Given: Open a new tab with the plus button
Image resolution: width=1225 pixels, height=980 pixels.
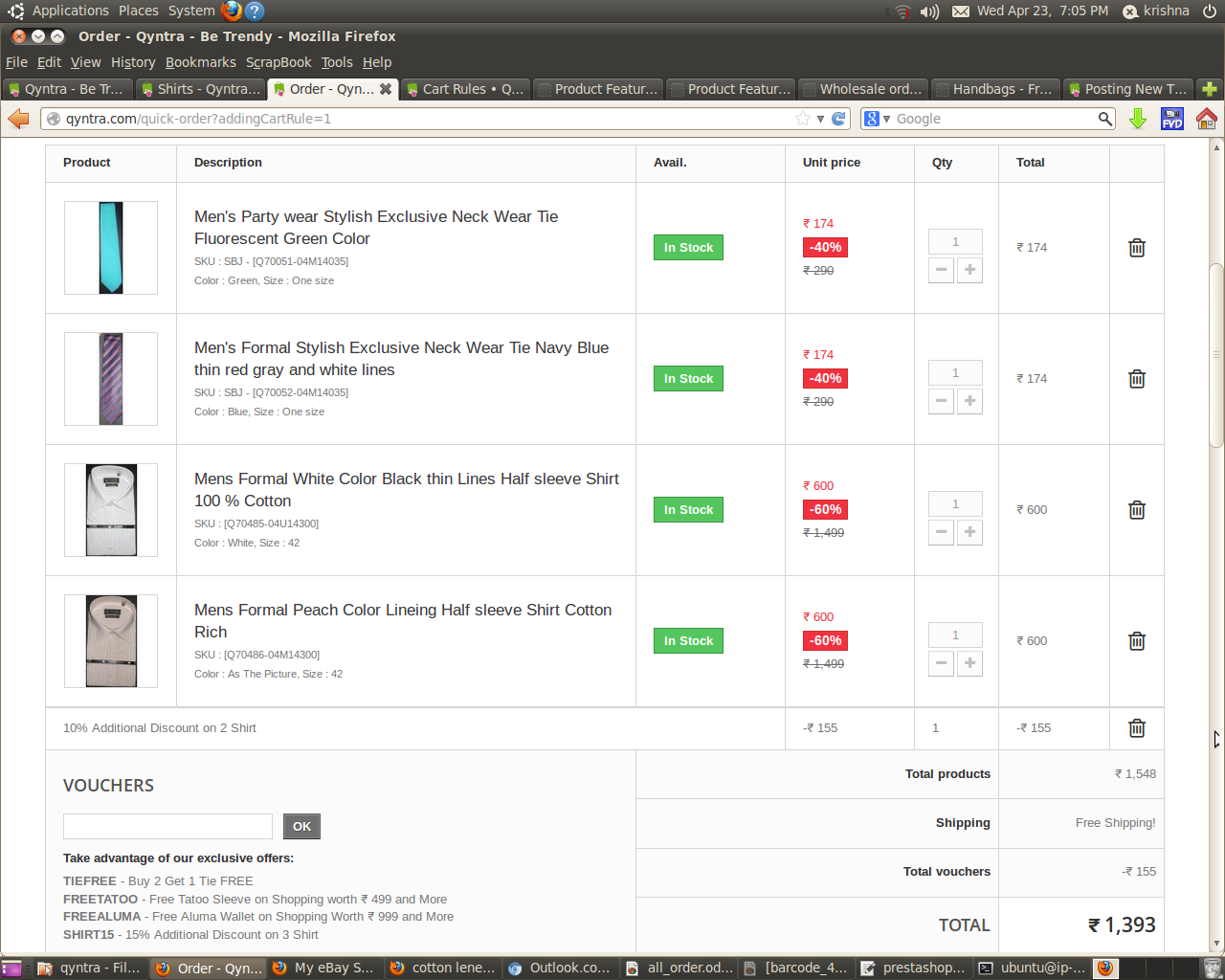Looking at the screenshot, I should point(1210,89).
